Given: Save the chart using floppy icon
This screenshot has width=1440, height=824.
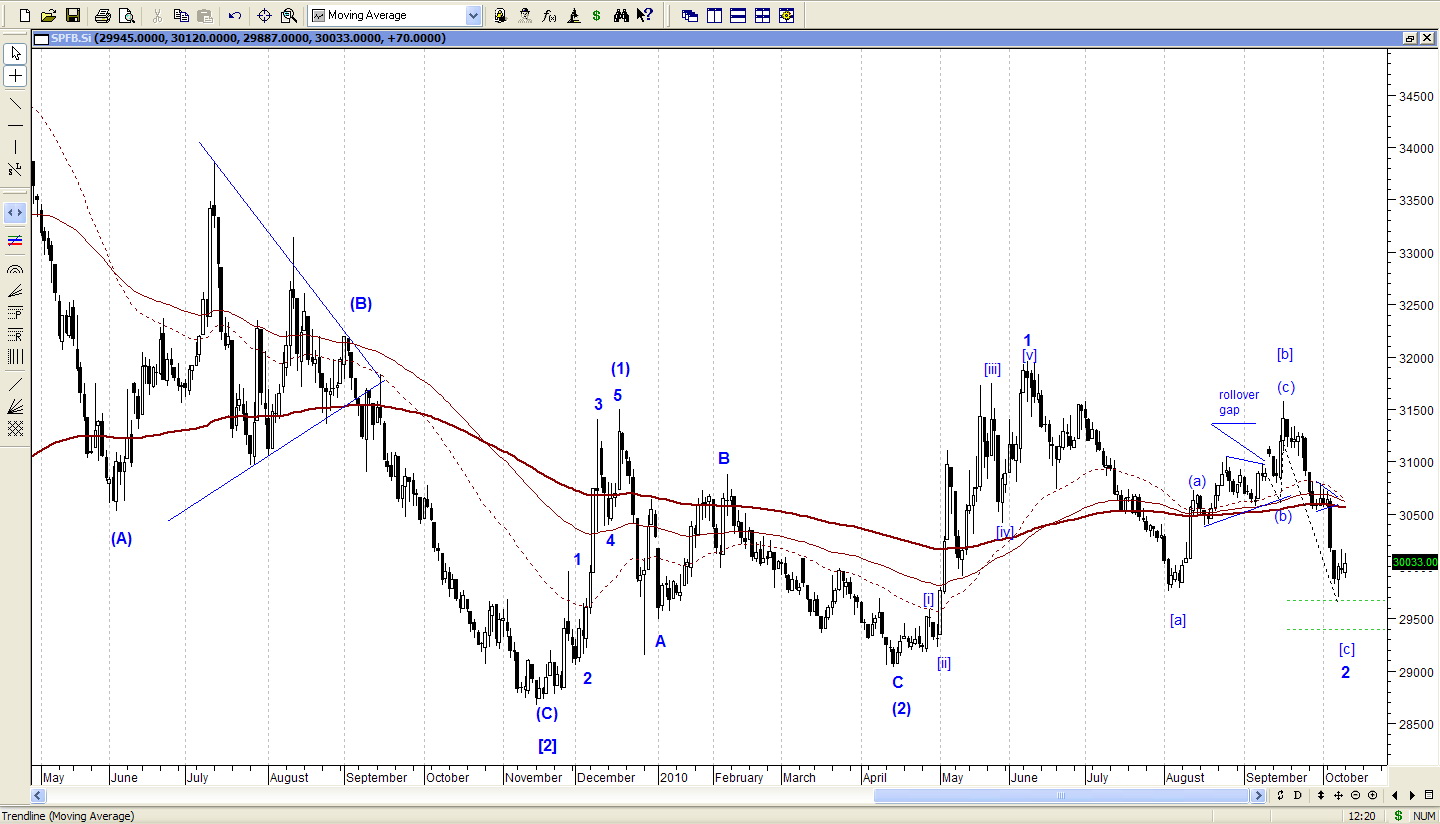Looking at the screenshot, I should [72, 15].
